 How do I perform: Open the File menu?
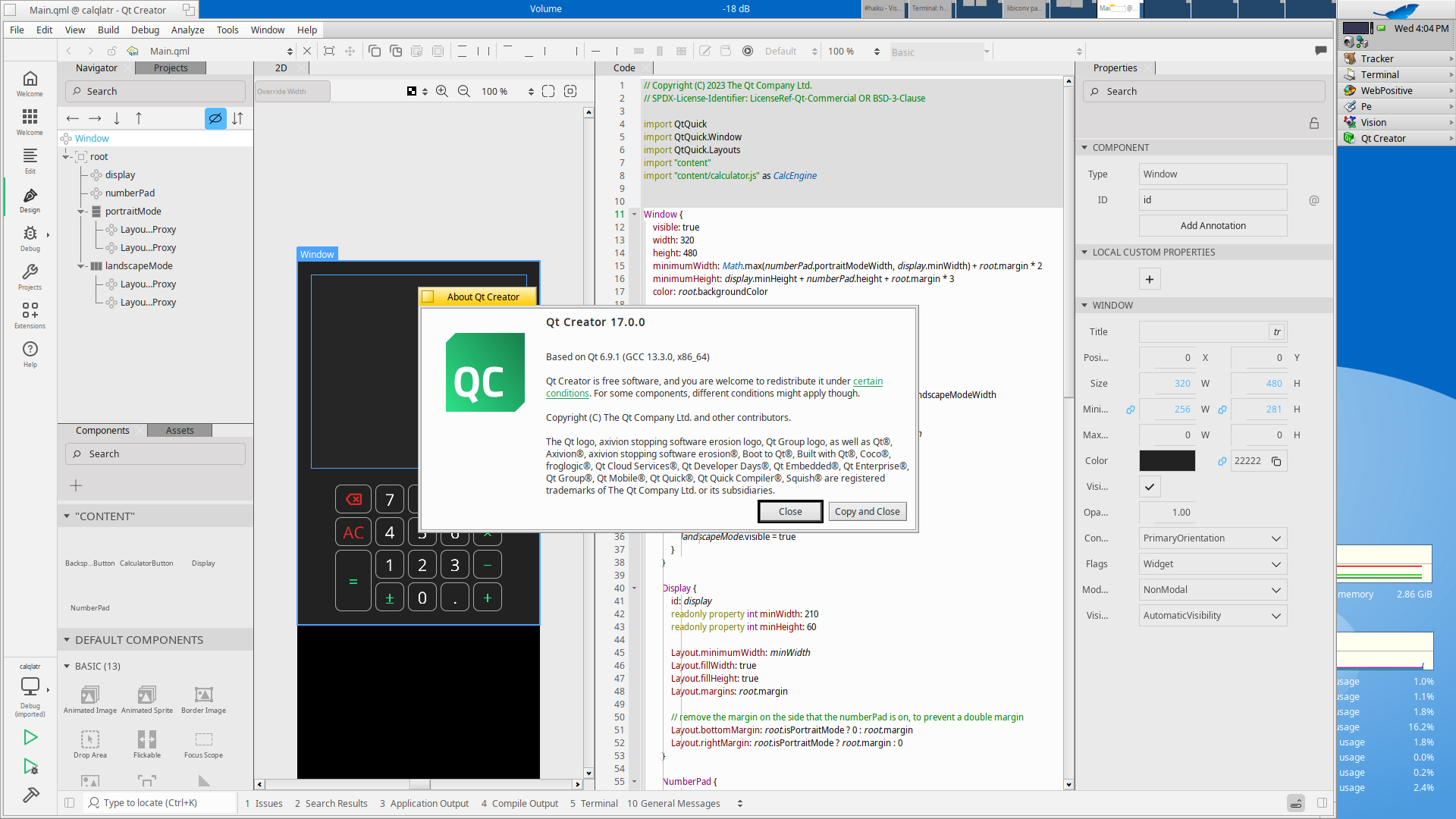(x=17, y=30)
